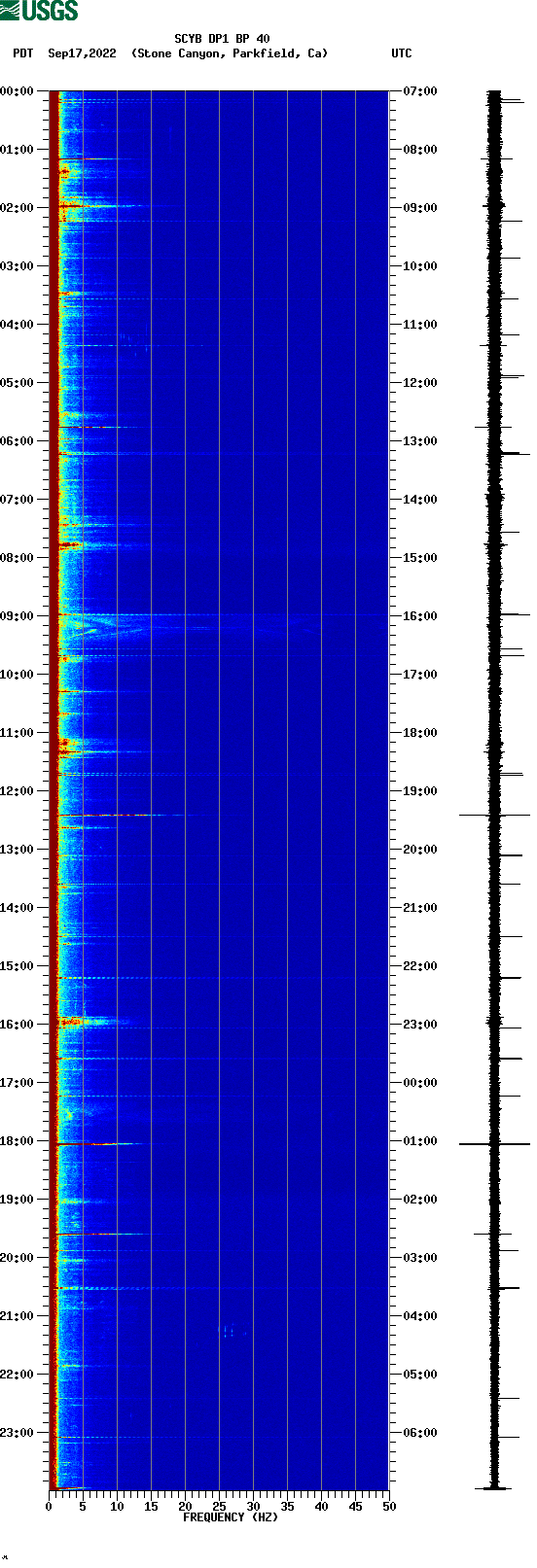The width and height of the screenshot is (537, 1568).
Task: Click the PDT time label 18:00
Action: [18, 1141]
